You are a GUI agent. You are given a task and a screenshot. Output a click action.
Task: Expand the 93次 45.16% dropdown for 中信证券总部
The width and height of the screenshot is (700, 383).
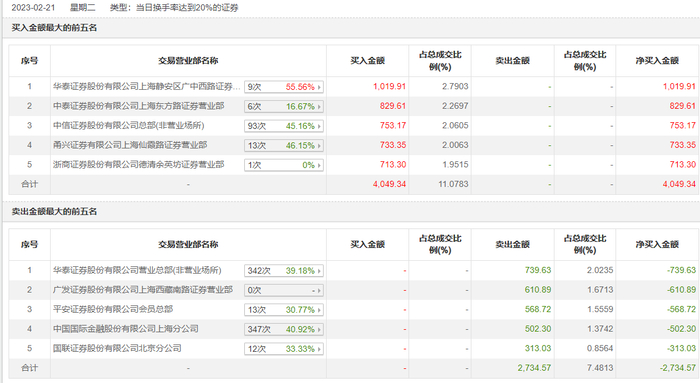[x=283, y=126]
